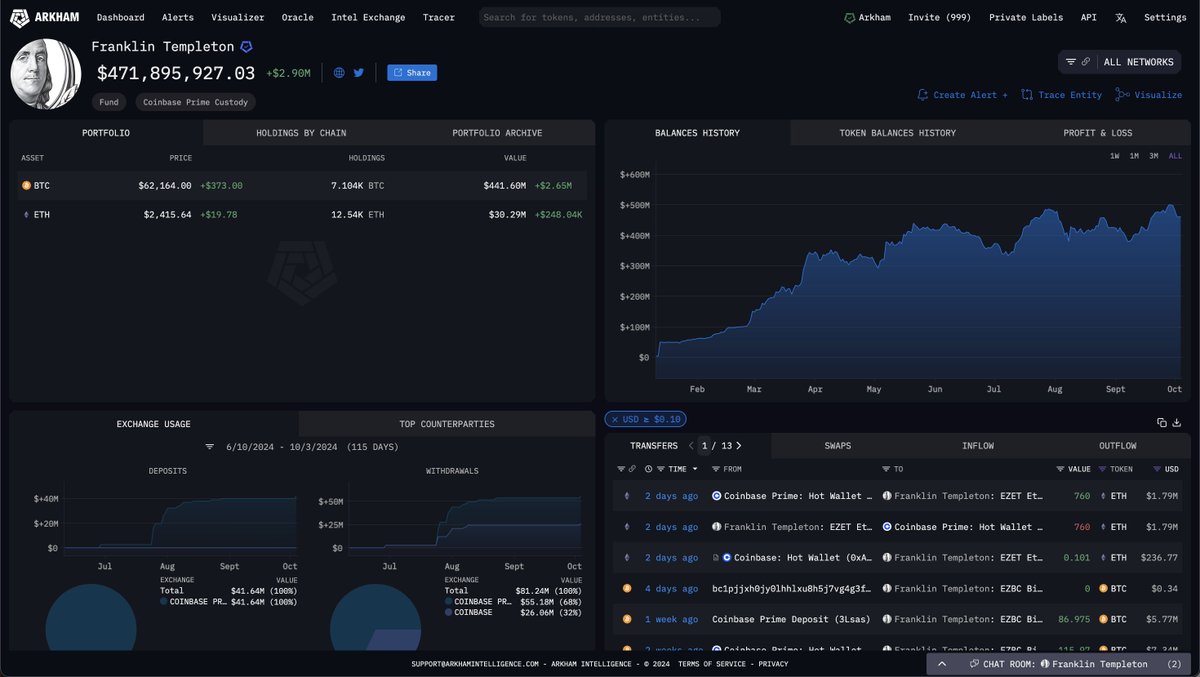This screenshot has width=1200, height=677.
Task: Open the language translation icon
Action: click(x=1121, y=17)
